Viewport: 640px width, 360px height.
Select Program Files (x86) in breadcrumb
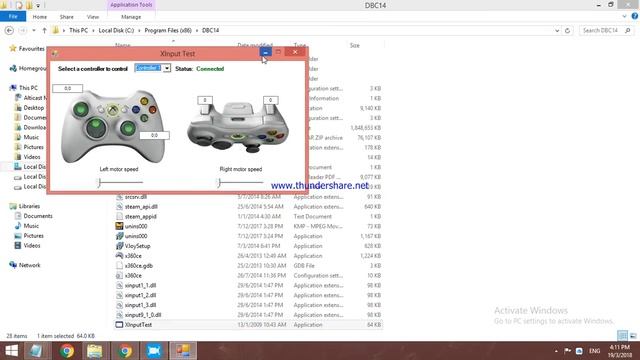click(168, 31)
